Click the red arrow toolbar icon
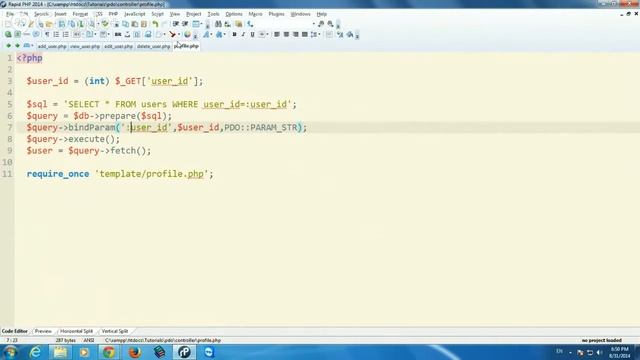 point(173,34)
